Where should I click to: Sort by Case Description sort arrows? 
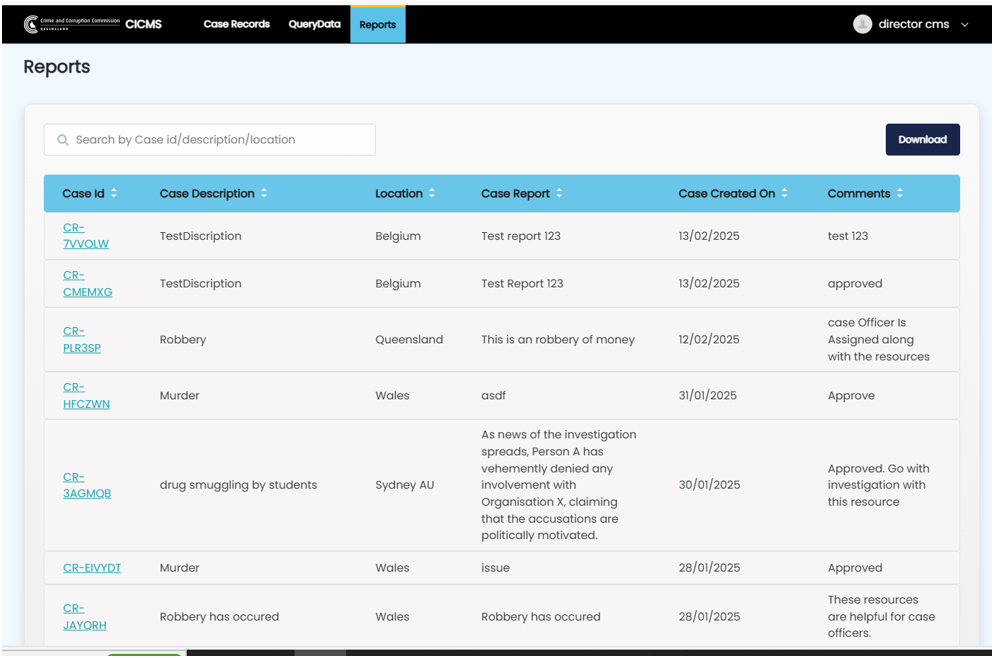pyautogui.click(x=264, y=194)
